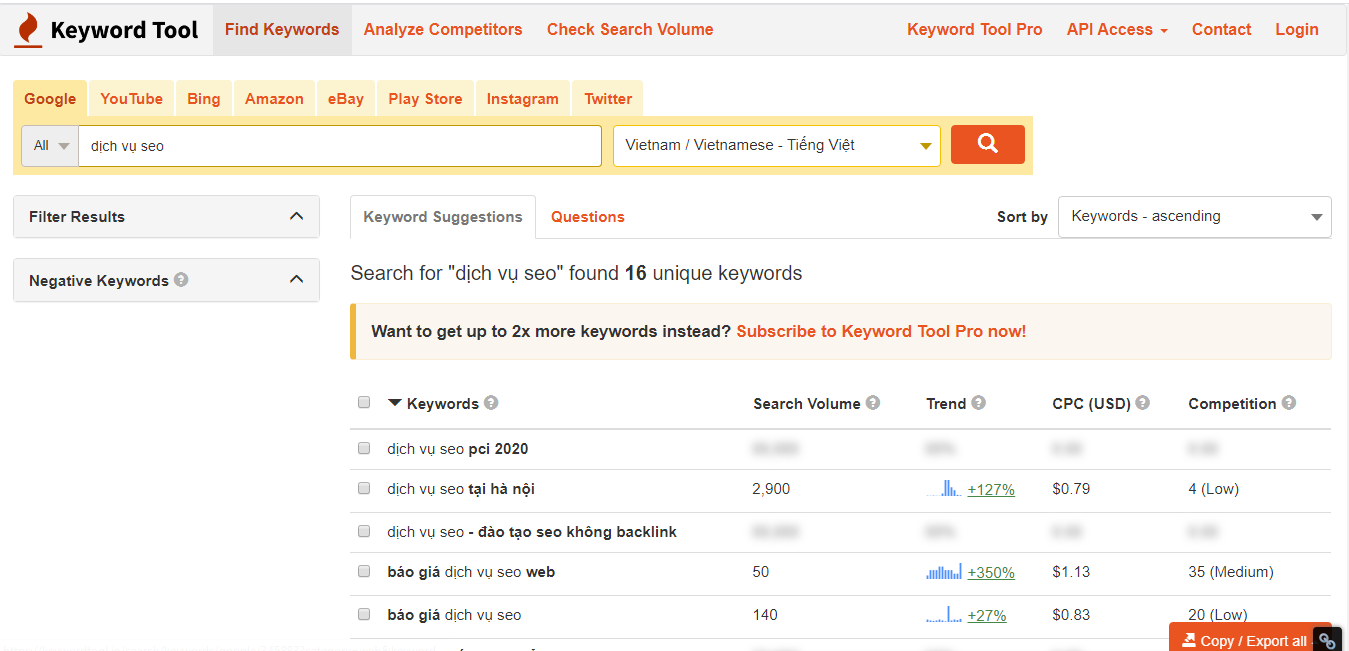
Task: Click the link icon beside Copy / Export all
Action: [x=1327, y=640]
